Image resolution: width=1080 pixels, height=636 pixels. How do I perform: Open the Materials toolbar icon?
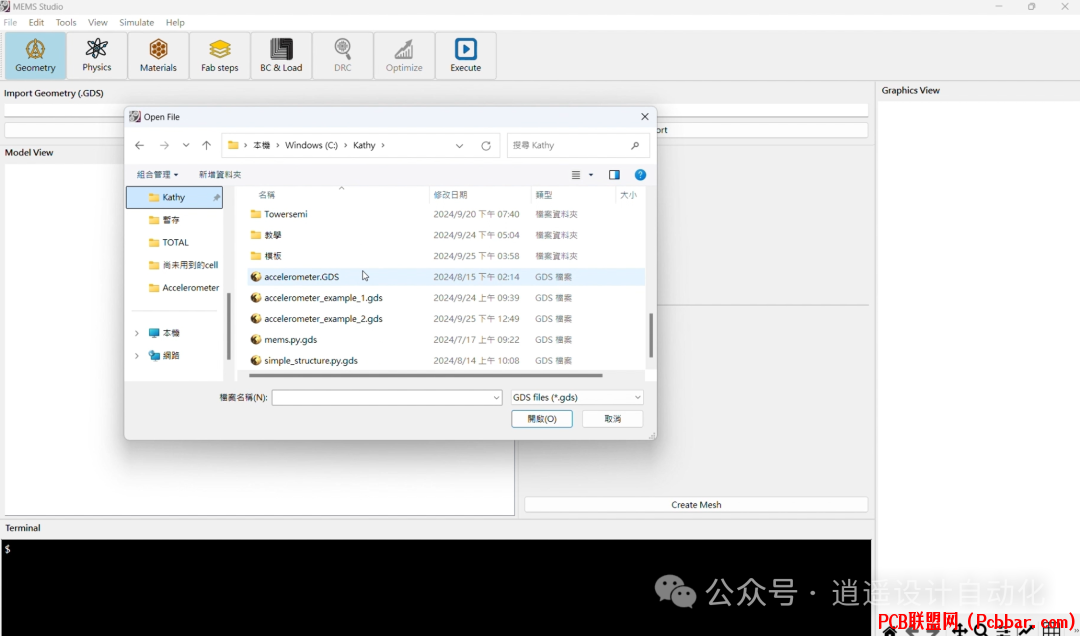click(158, 49)
